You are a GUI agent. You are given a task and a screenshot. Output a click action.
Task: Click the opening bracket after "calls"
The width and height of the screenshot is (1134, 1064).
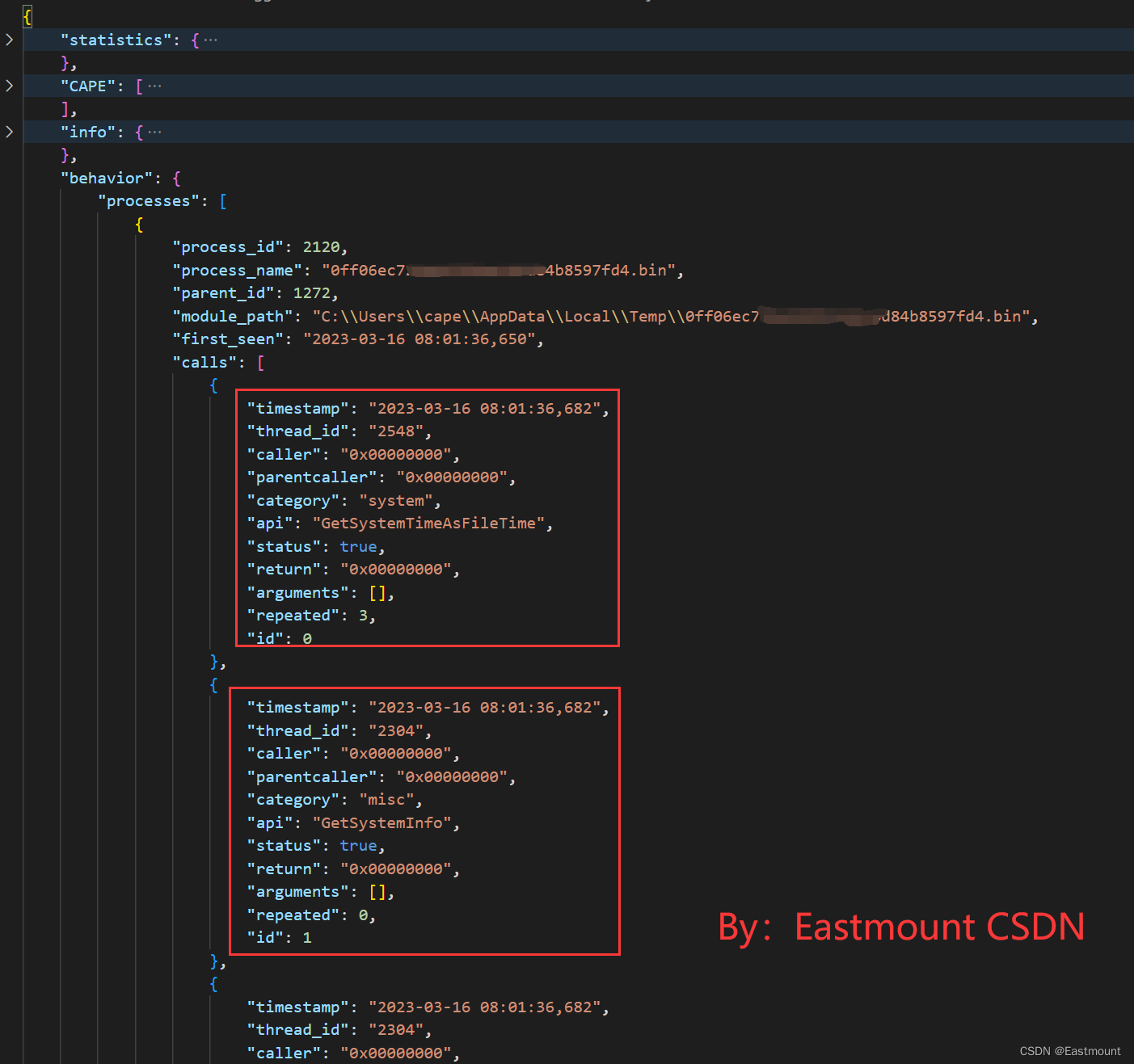click(260, 363)
